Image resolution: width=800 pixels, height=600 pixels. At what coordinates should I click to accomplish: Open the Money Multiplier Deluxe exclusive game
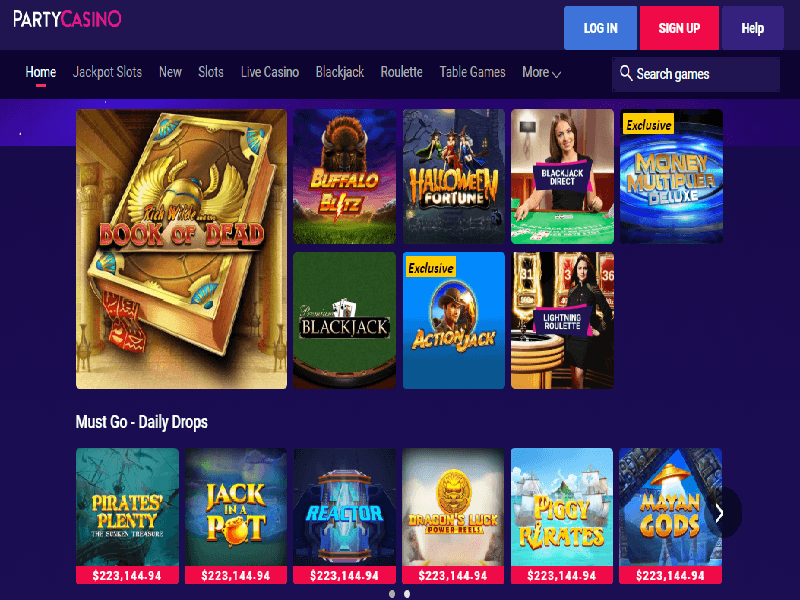(x=671, y=176)
